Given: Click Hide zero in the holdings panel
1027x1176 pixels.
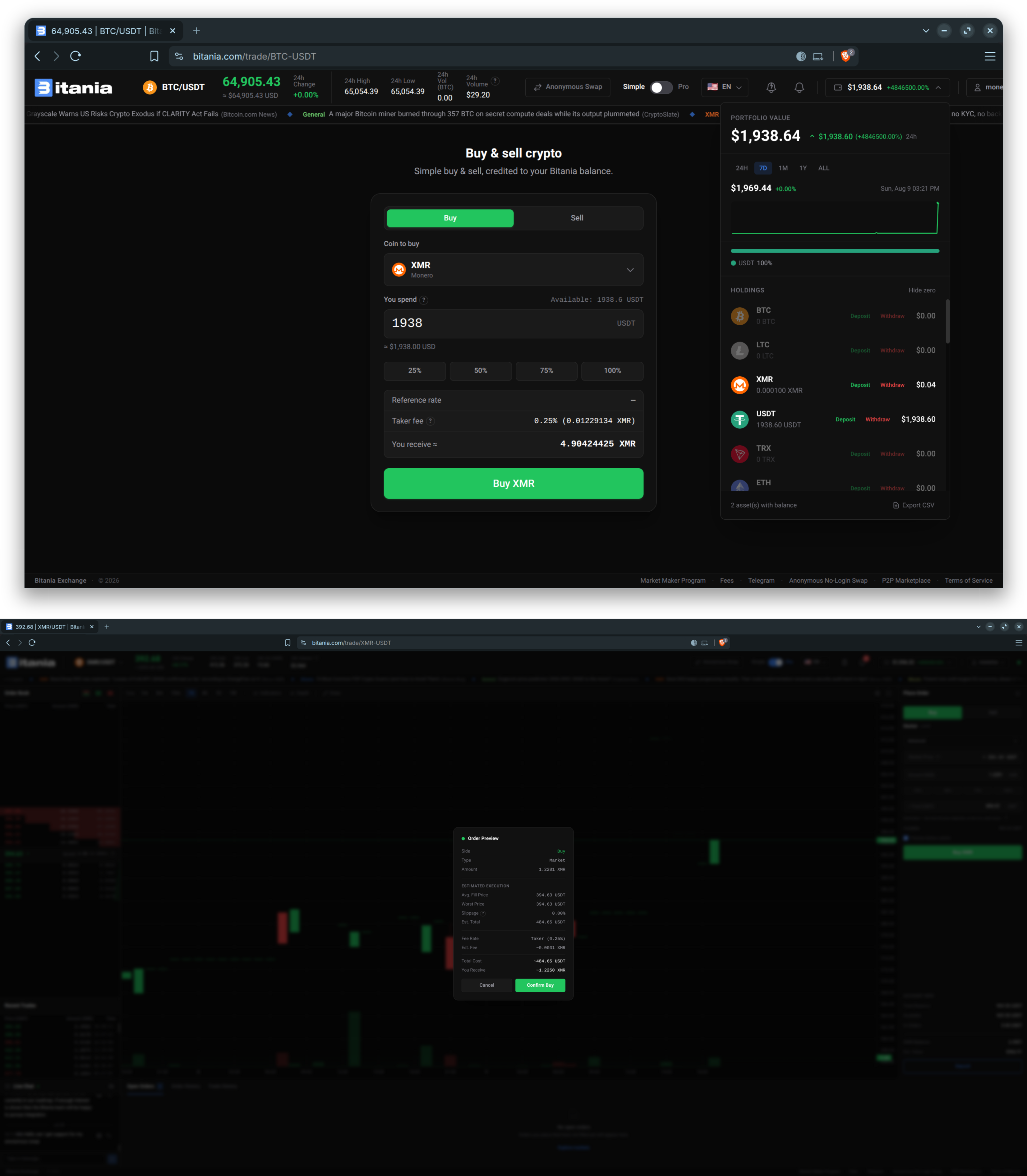Looking at the screenshot, I should tap(922, 290).
